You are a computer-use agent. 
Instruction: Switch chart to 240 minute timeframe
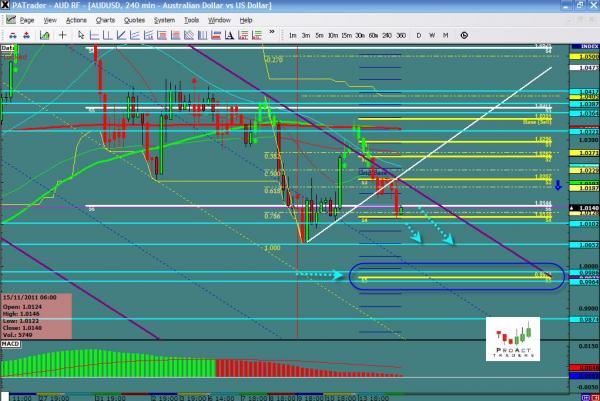point(385,35)
